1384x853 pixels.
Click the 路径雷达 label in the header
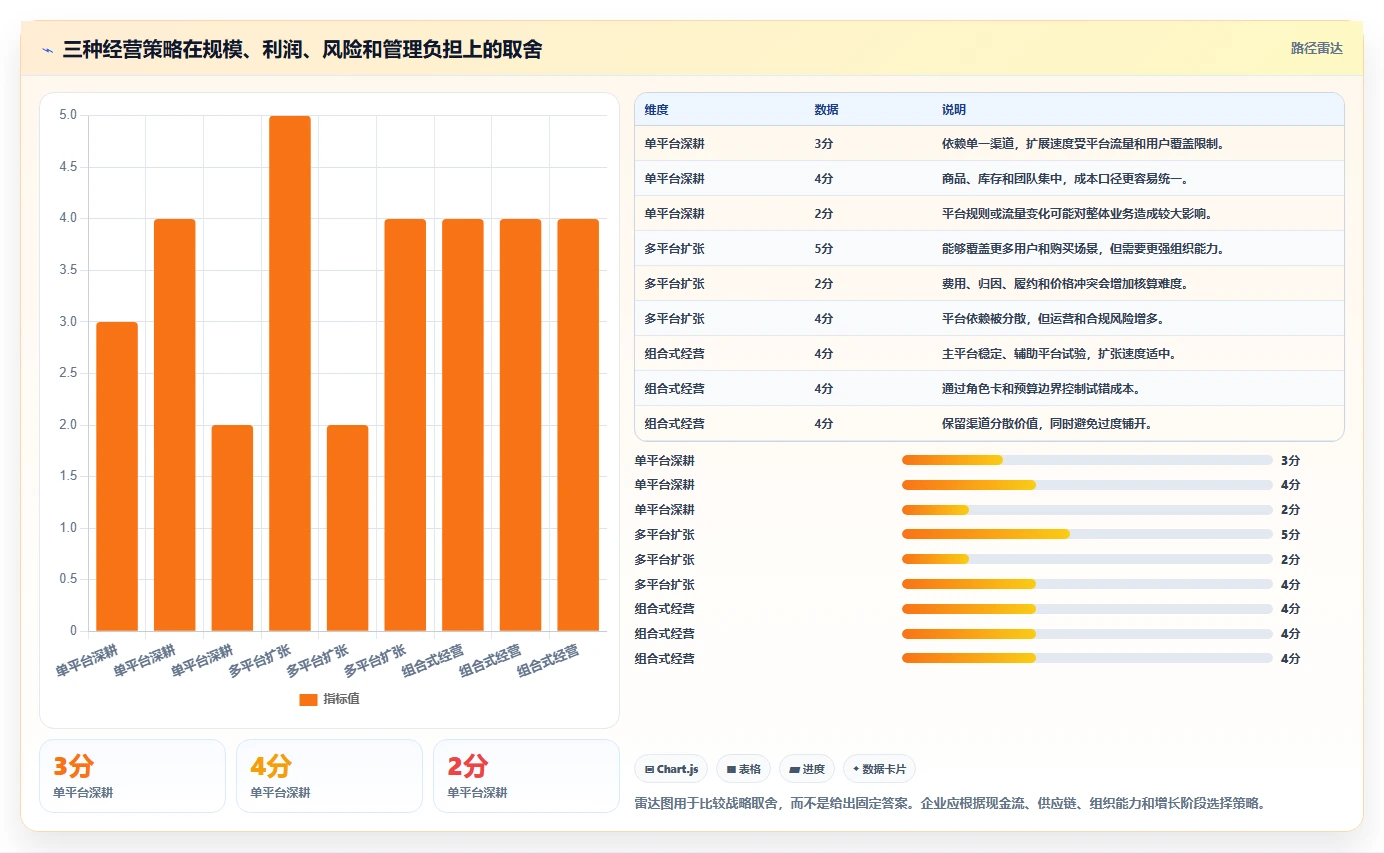click(x=1317, y=48)
